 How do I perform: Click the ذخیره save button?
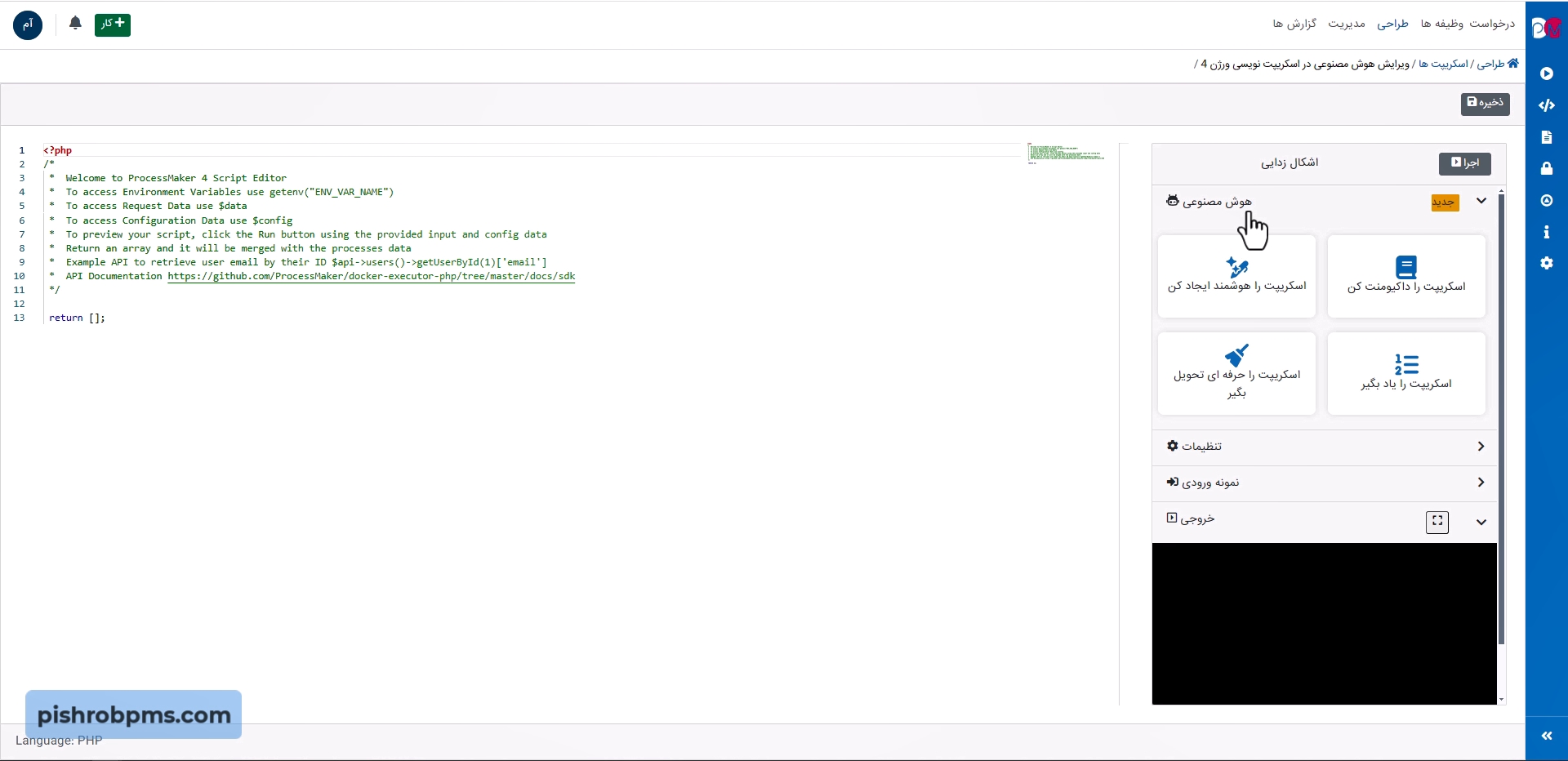coord(1485,104)
